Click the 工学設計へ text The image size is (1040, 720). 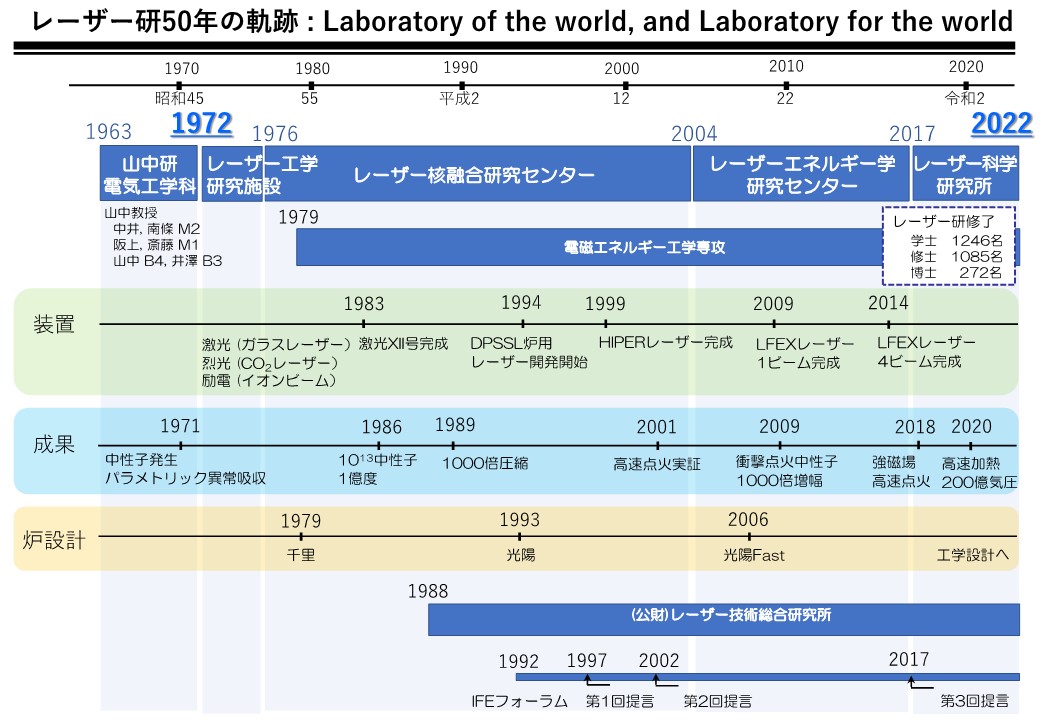coord(972,555)
